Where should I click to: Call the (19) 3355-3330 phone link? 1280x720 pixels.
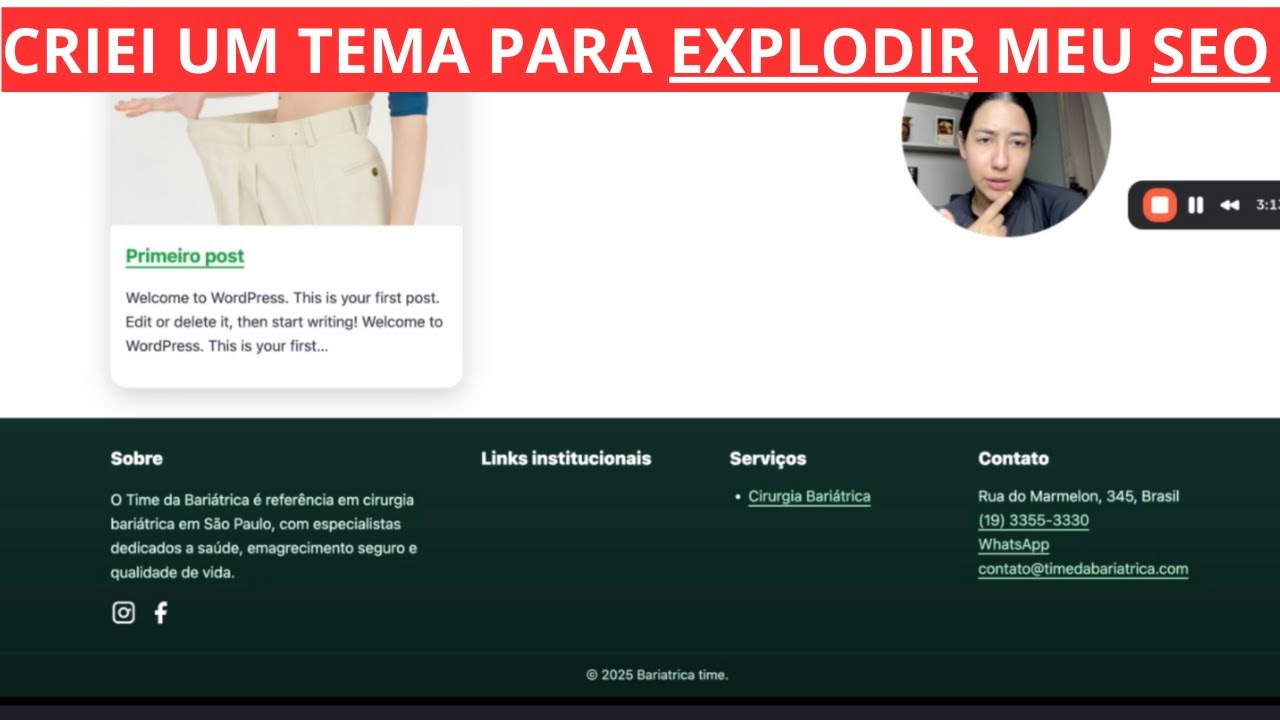(1033, 521)
